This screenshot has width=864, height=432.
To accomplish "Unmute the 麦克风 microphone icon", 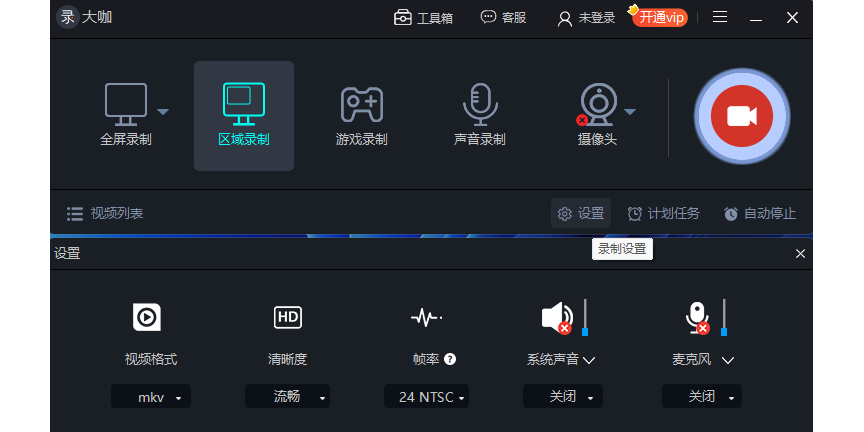I will [x=697, y=318].
